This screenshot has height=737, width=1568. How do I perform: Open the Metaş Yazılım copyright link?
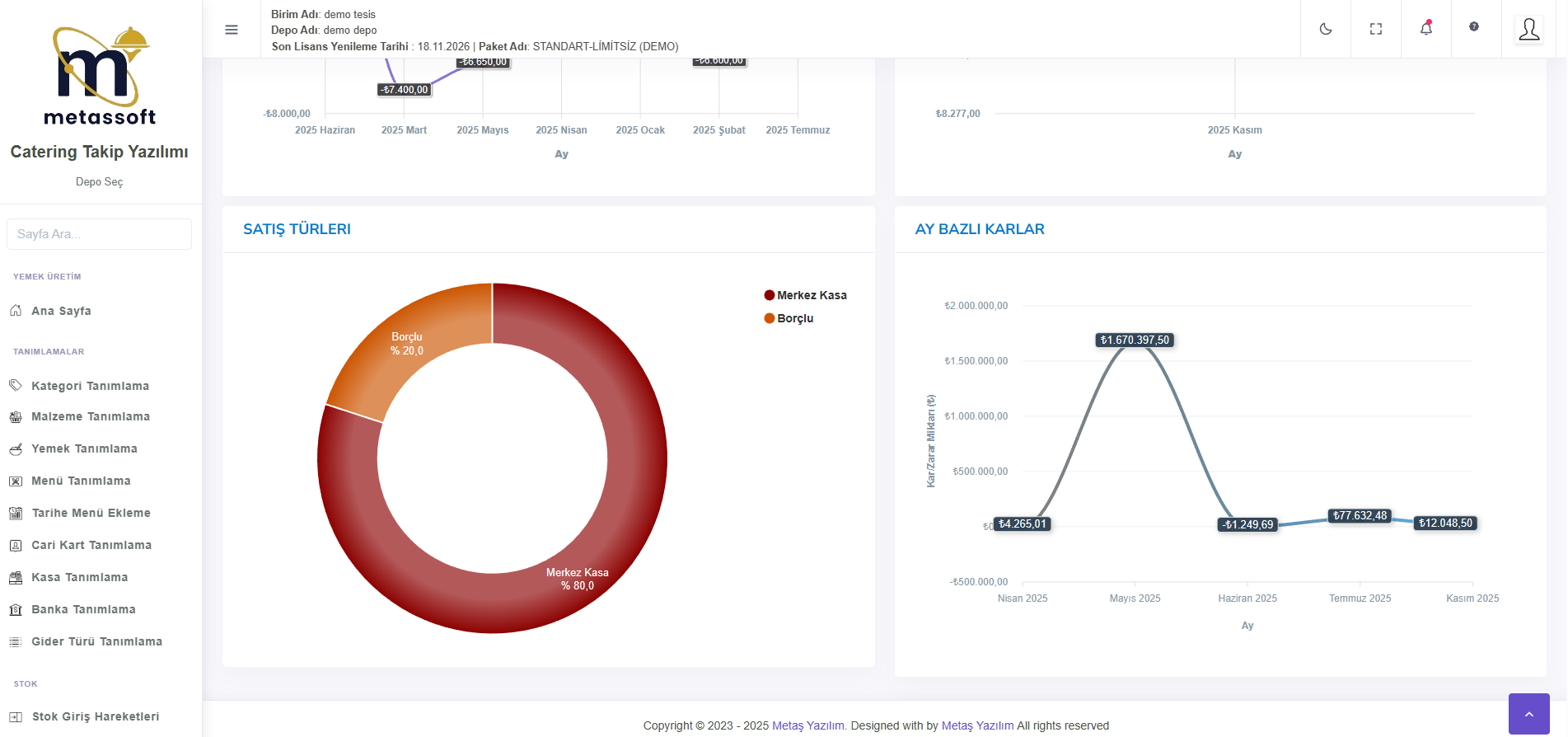807,725
